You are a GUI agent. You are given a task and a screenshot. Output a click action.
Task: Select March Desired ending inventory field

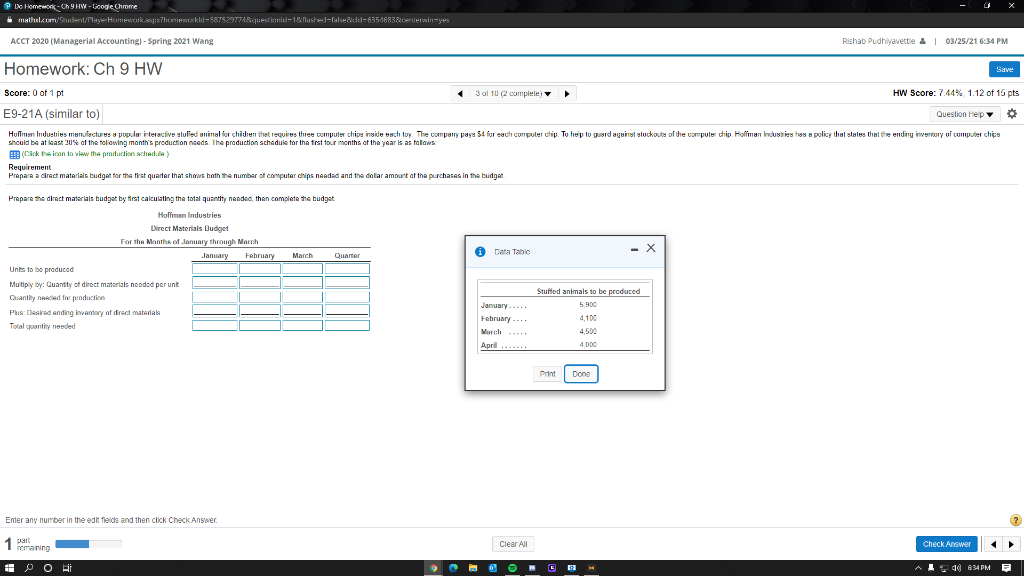(x=302, y=311)
